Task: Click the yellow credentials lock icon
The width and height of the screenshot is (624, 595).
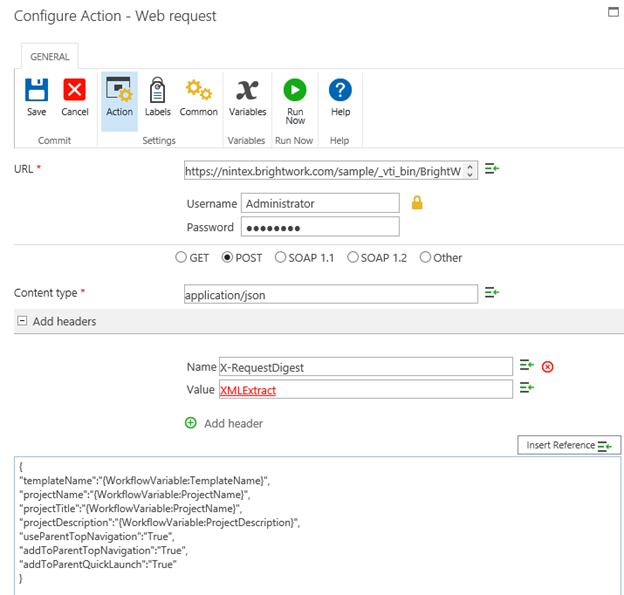Action: coord(417,203)
